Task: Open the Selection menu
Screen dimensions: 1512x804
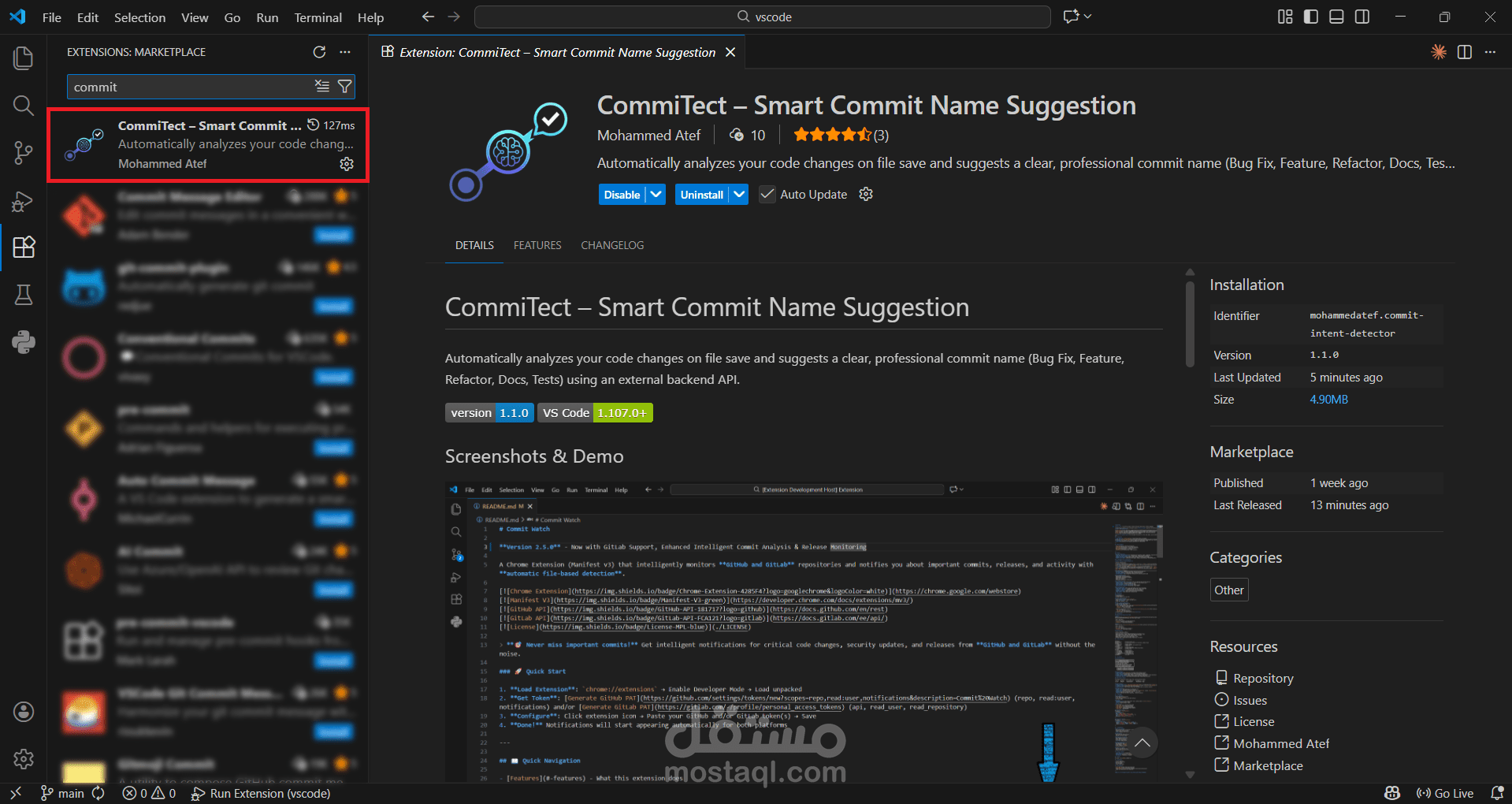Action: [x=140, y=17]
